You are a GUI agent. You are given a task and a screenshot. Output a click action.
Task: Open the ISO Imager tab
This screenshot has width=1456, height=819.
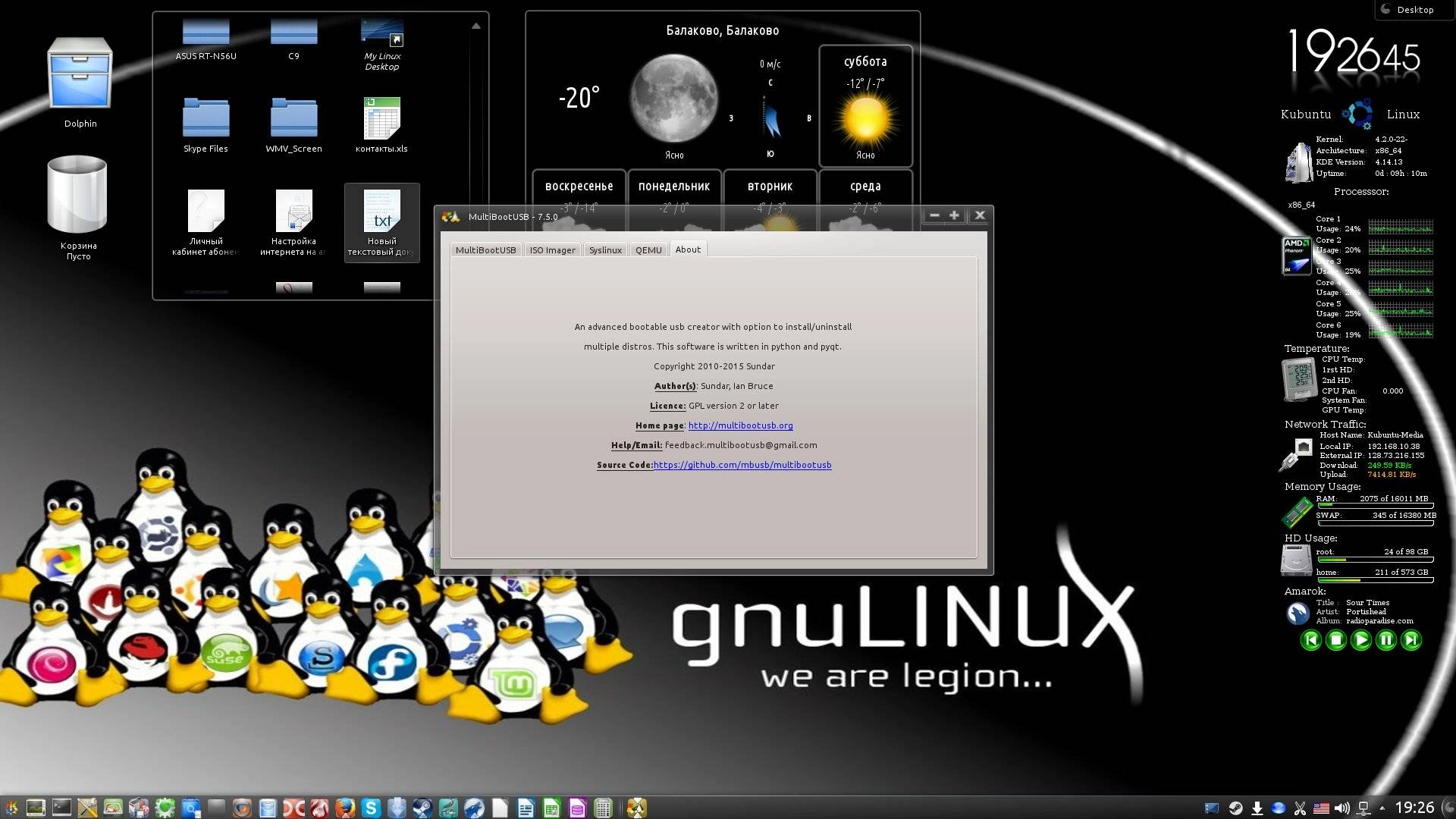coord(552,249)
